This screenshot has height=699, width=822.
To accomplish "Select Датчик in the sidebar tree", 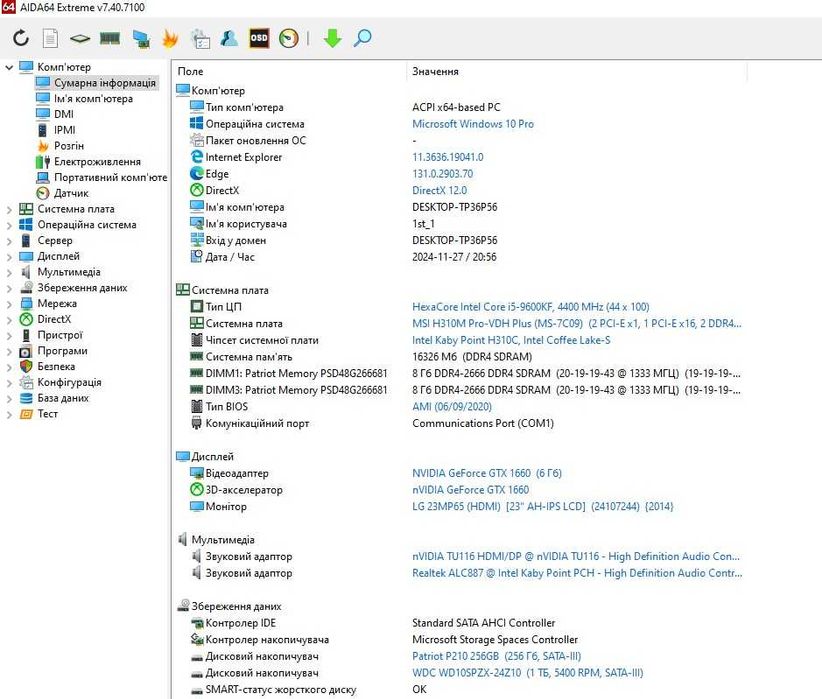I will click(71, 193).
